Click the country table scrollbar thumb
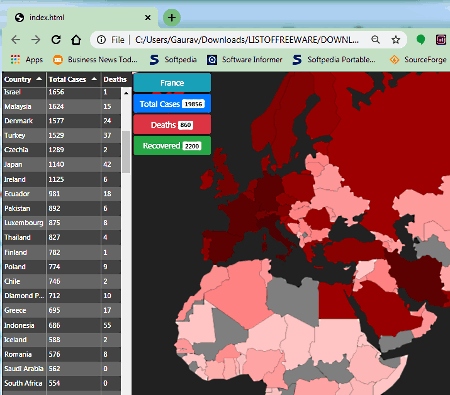This screenshot has width=450, height=395. pyautogui.click(x=126, y=152)
